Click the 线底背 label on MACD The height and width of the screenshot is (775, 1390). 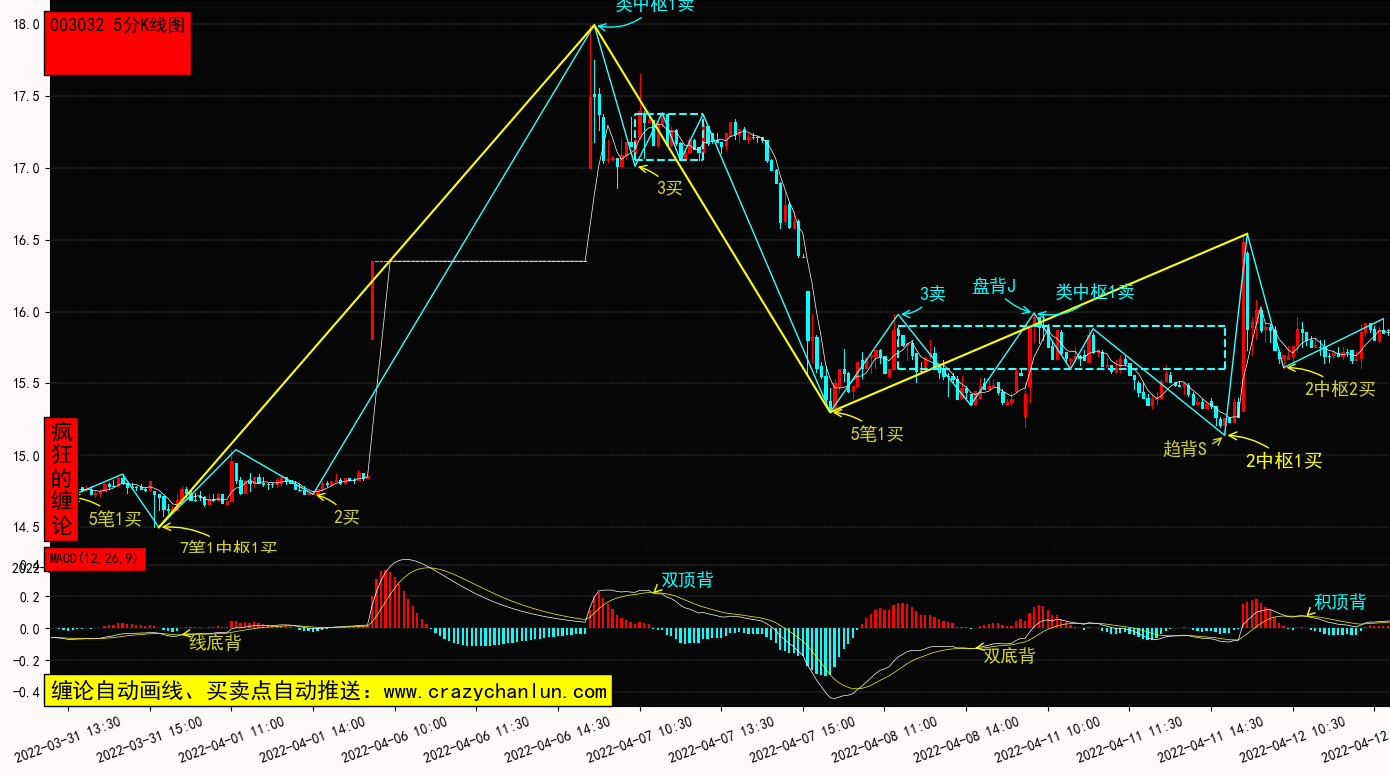(x=215, y=643)
